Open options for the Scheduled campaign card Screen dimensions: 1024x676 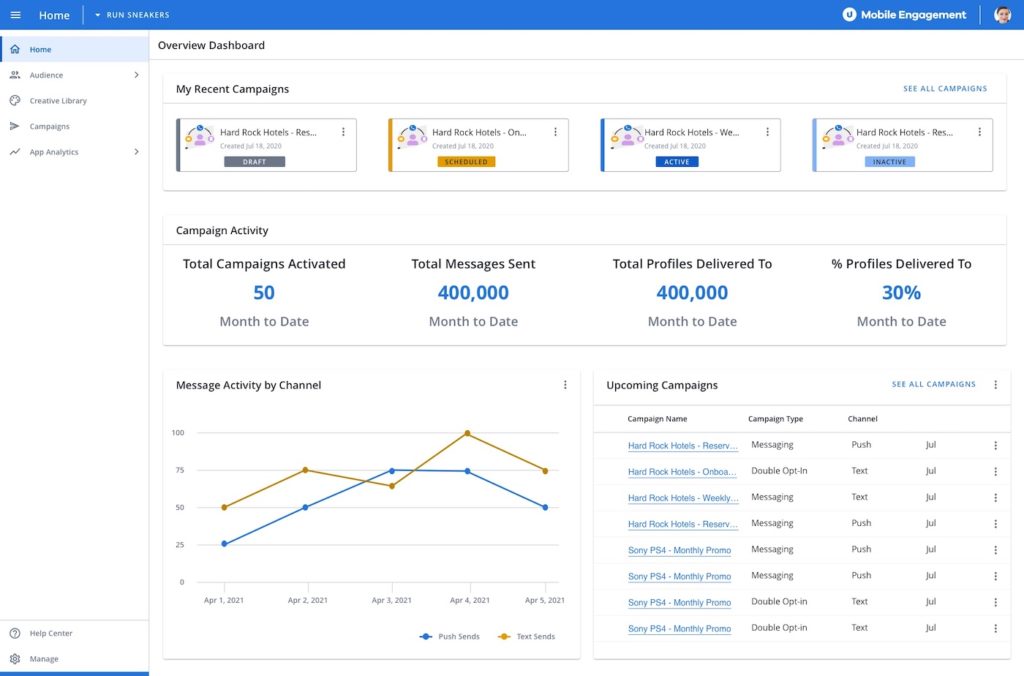click(555, 132)
